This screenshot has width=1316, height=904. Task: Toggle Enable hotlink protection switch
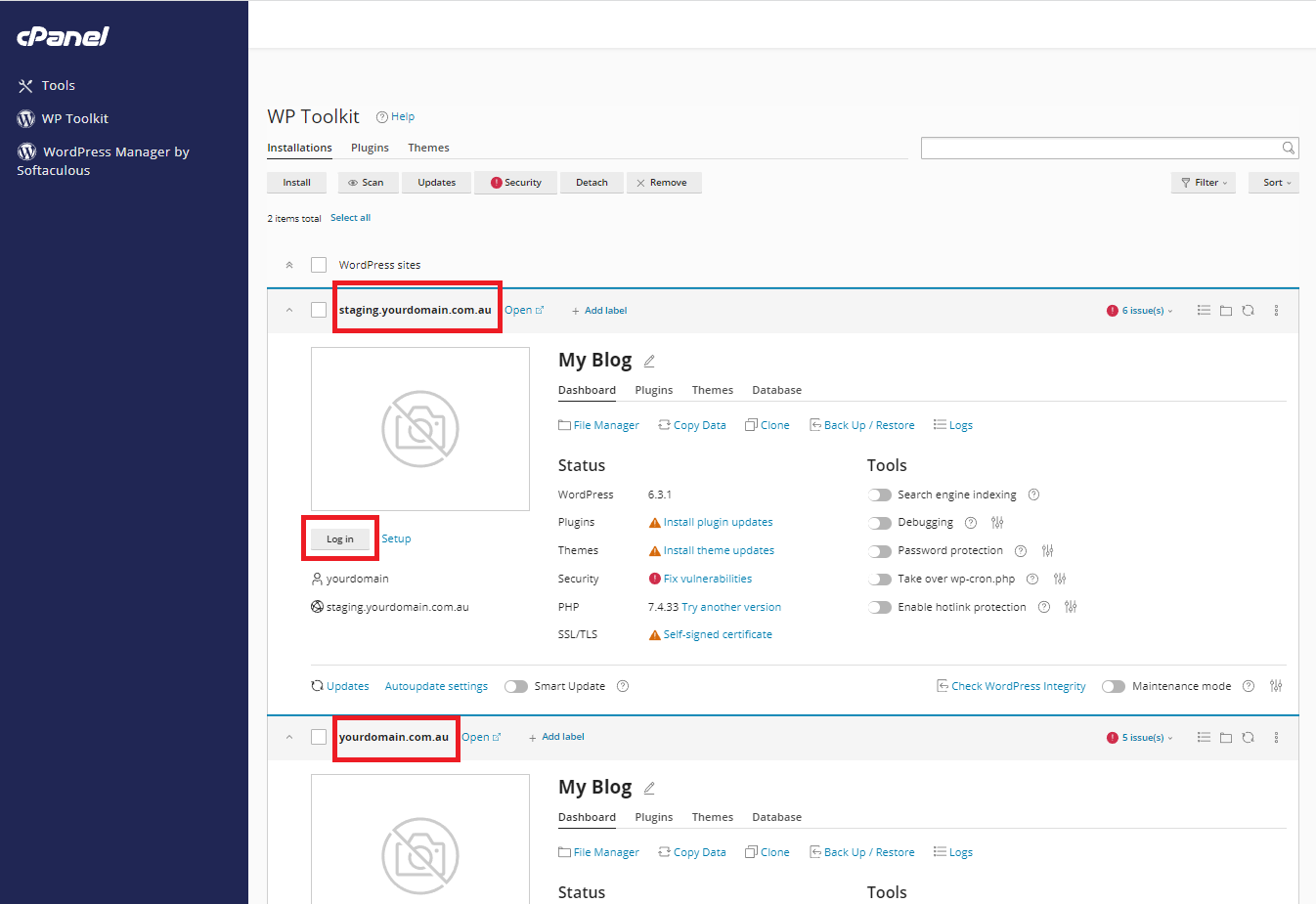tap(880, 608)
